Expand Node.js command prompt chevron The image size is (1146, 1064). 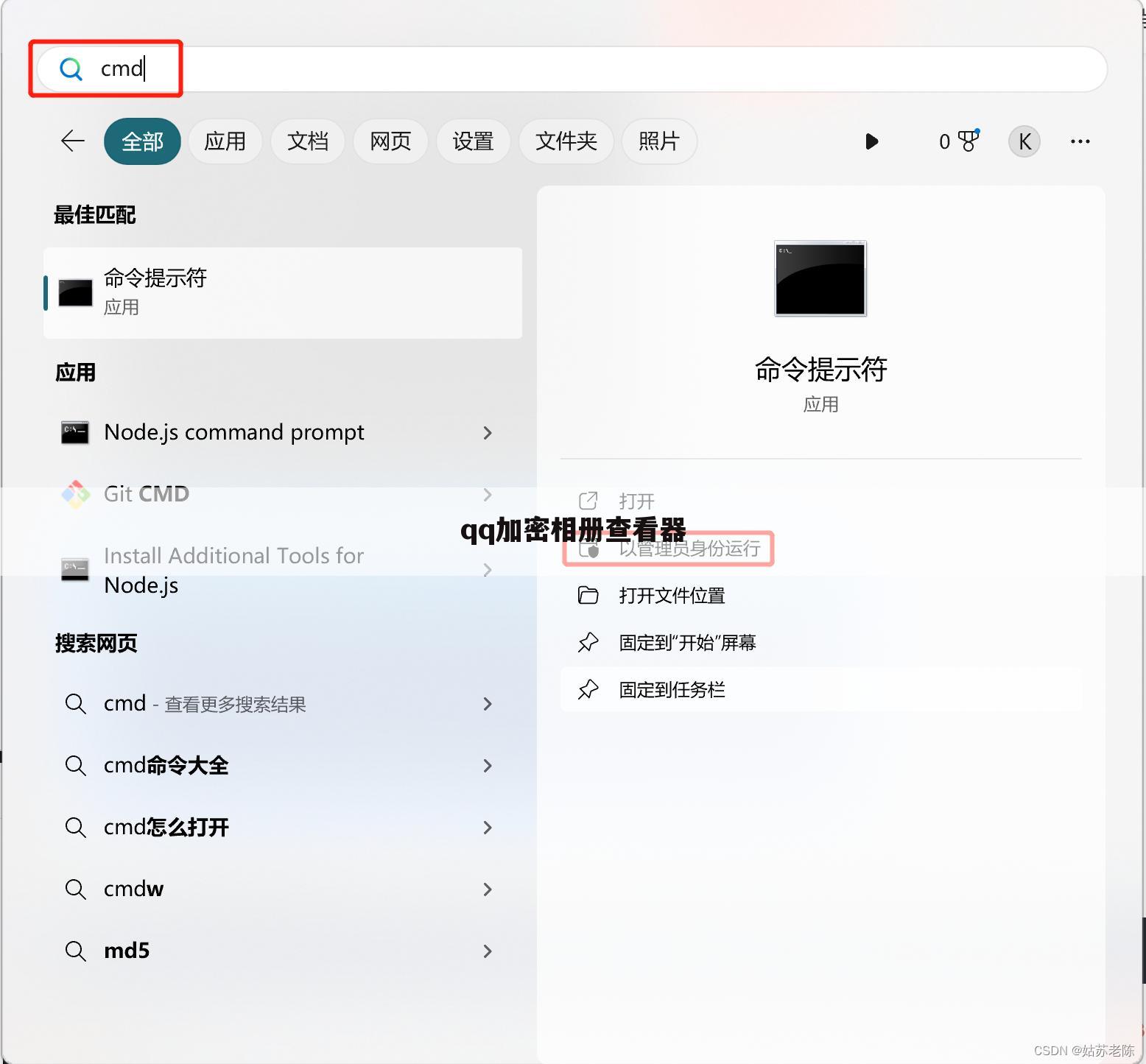[487, 433]
